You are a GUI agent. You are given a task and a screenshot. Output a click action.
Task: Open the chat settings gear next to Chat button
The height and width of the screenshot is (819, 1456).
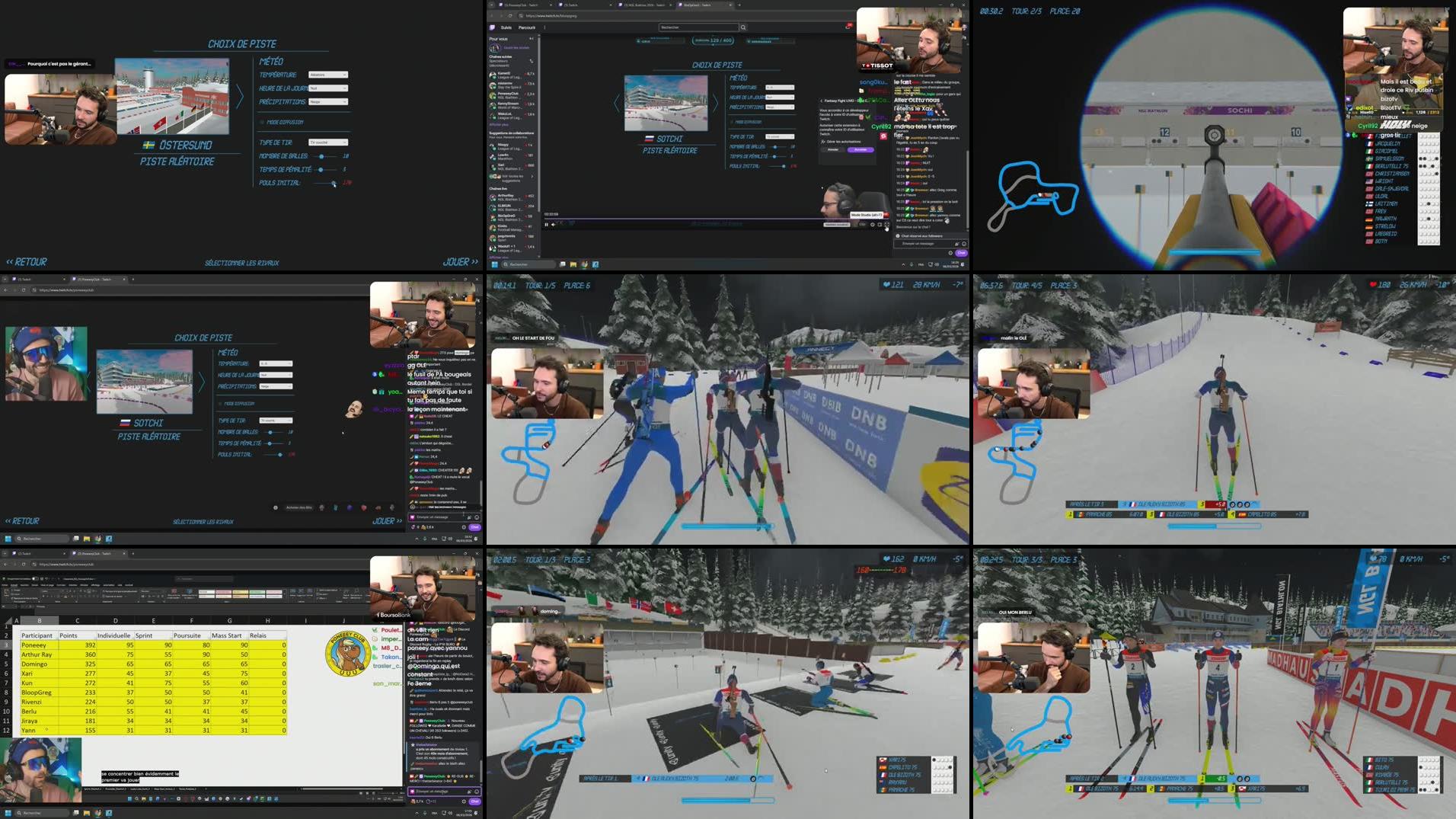pyautogui.click(x=950, y=253)
